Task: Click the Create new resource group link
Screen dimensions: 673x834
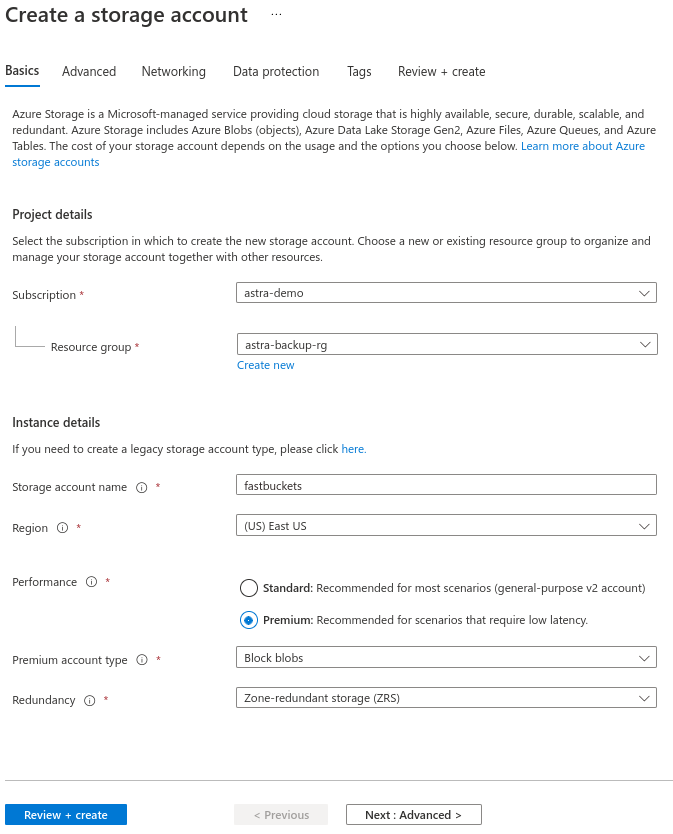Action: coord(265,364)
